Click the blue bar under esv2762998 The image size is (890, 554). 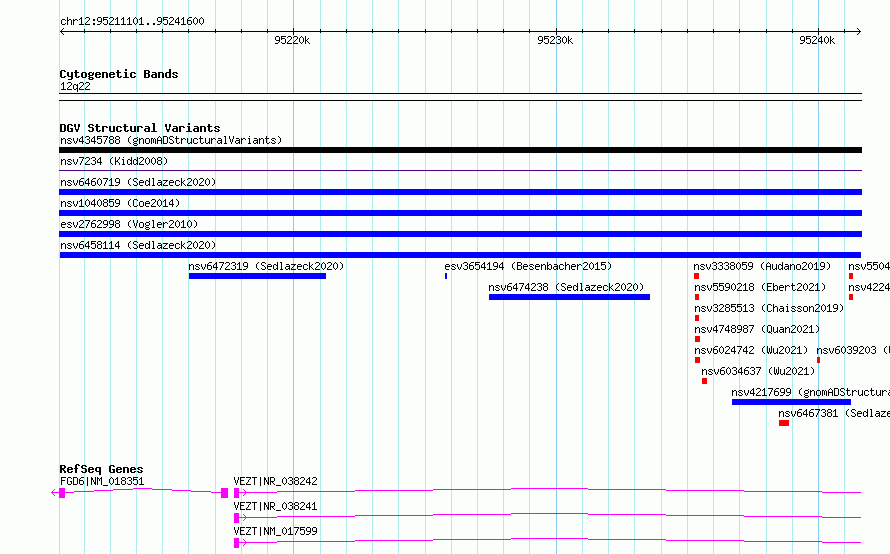(460, 234)
